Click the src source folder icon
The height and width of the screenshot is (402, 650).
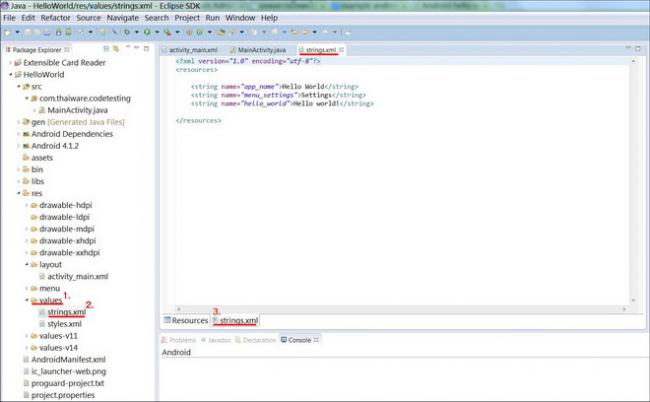tap(26, 87)
